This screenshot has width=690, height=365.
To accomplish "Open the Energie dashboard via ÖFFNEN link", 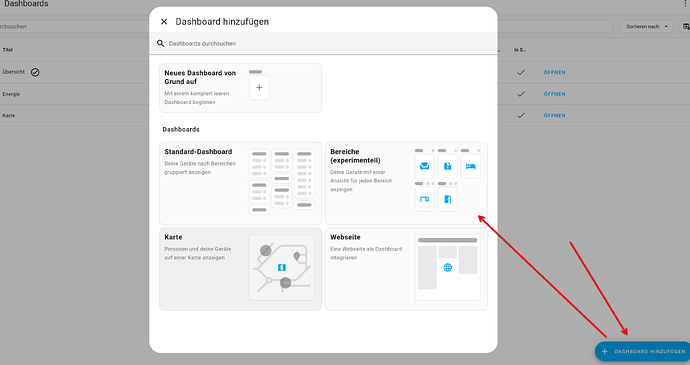I will 554,94.
